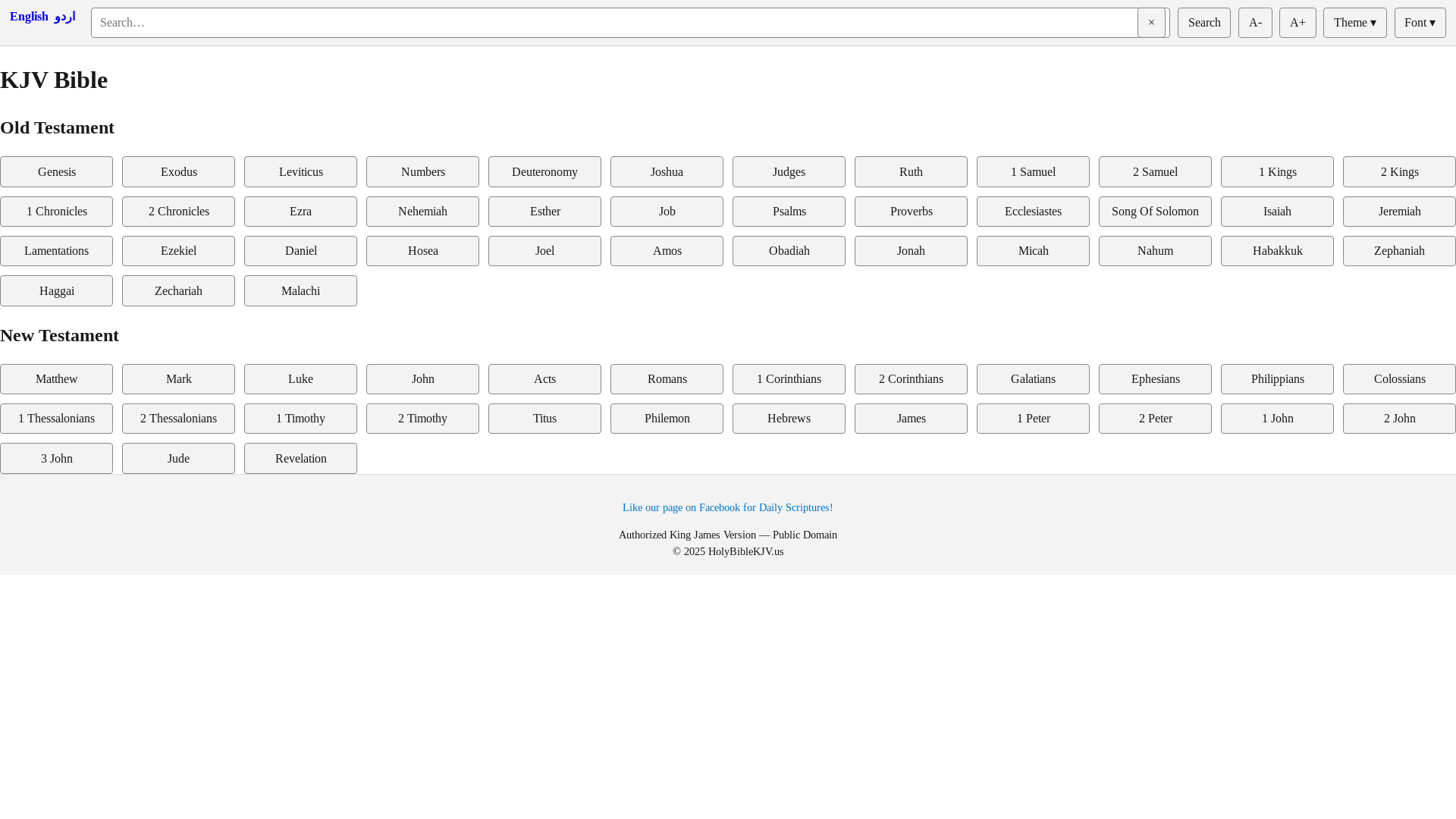Clear the search box with the × button
The width and height of the screenshot is (1456, 819).
tap(1151, 23)
